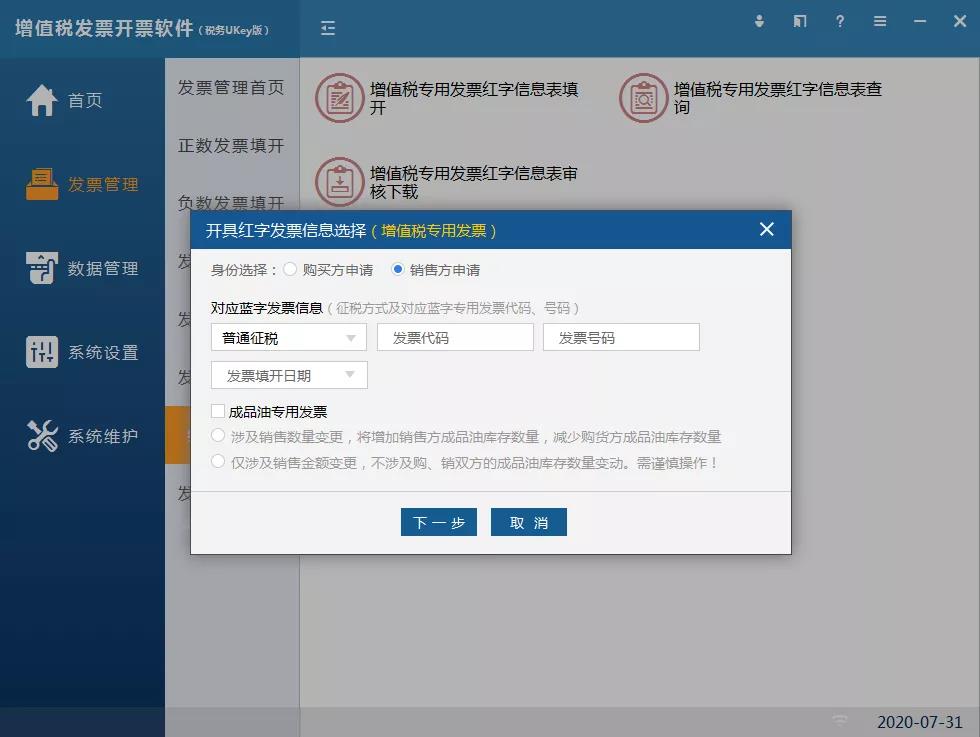点击下一步按钮
Viewport: 980px width, 737px height.
tap(438, 521)
